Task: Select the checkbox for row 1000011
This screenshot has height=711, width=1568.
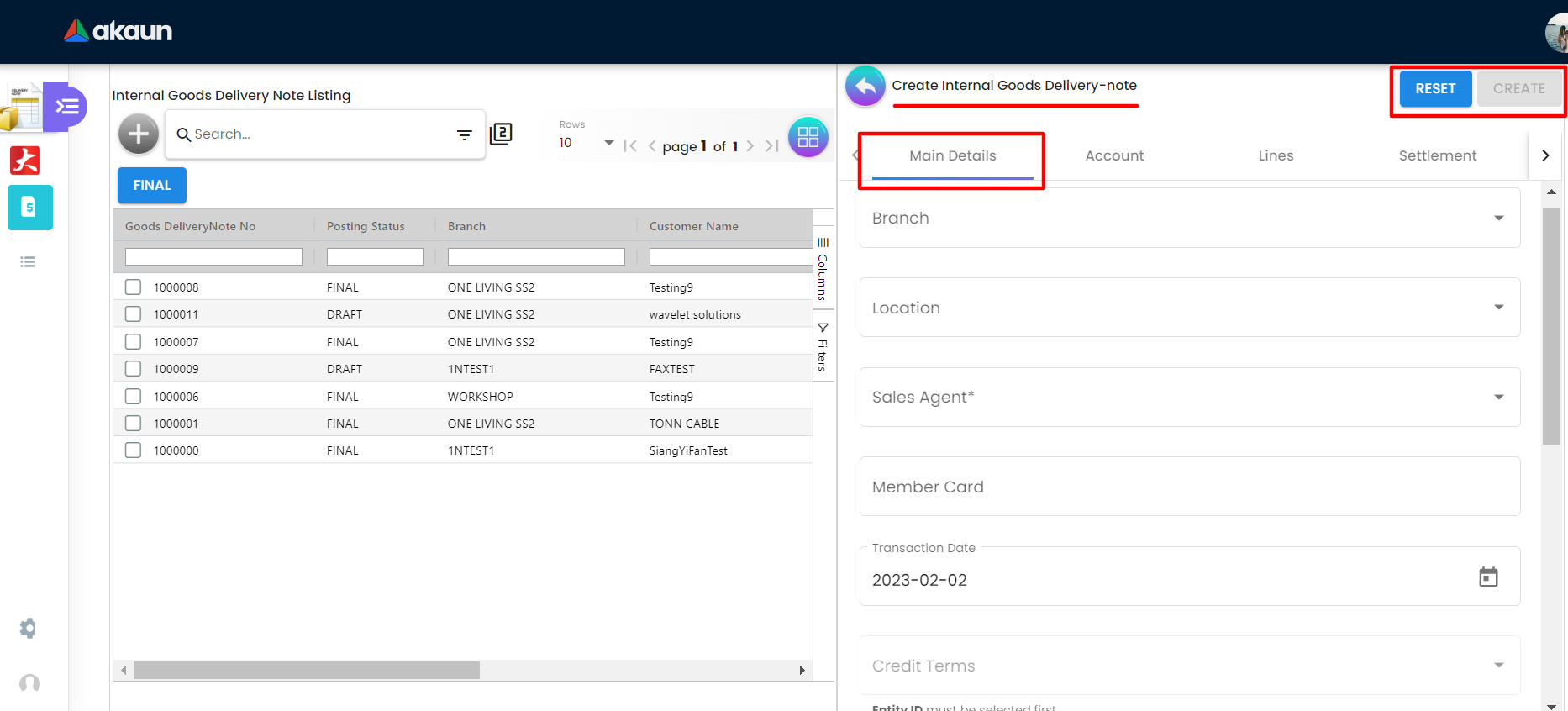Action: coord(133,314)
